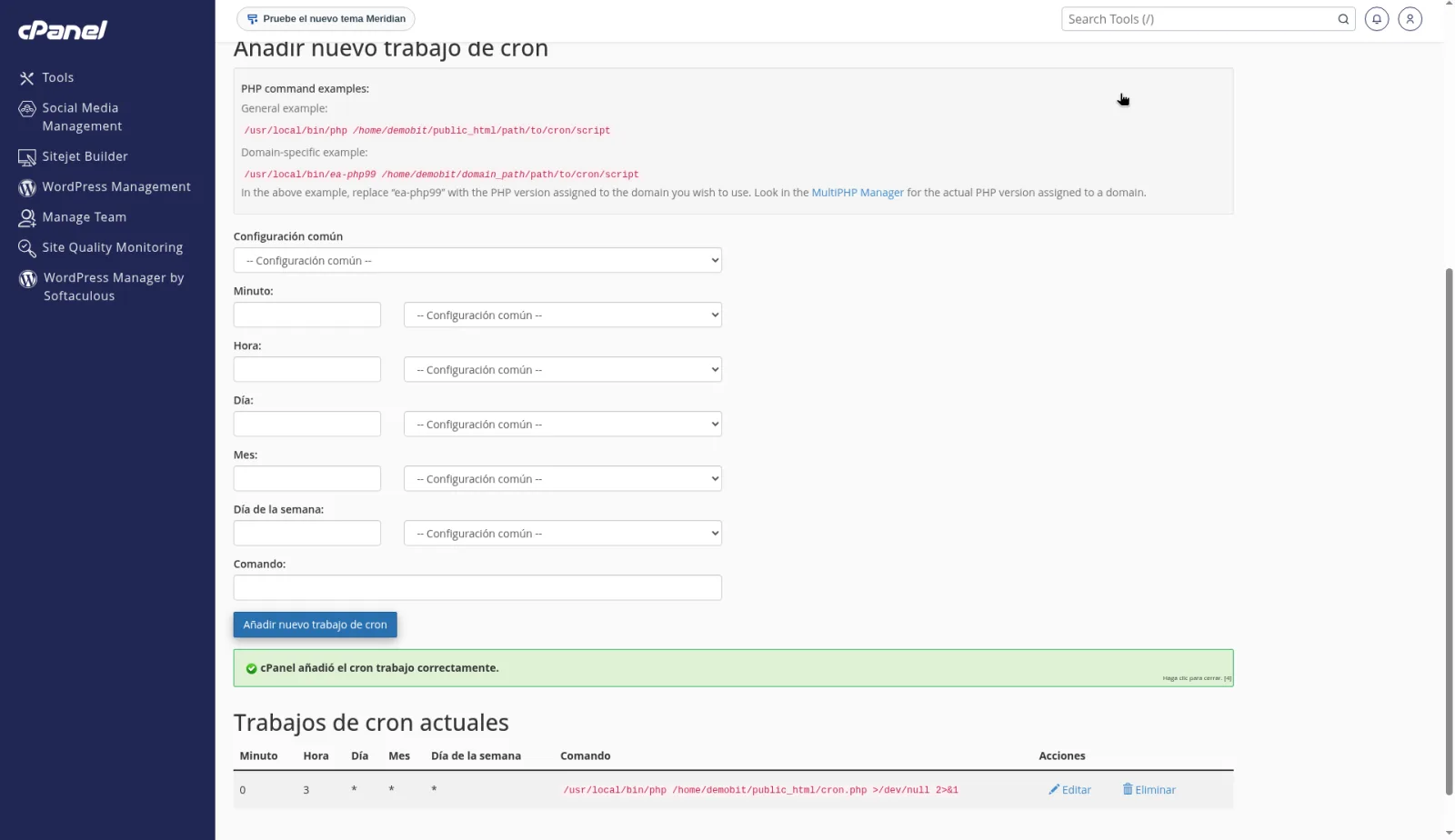Click the green success check icon
This screenshot has height=840, width=1455.
coord(251,668)
